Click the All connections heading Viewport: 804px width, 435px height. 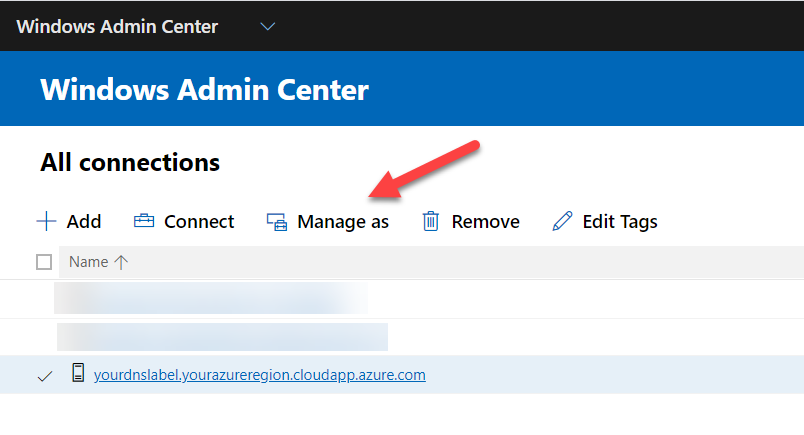click(x=130, y=163)
